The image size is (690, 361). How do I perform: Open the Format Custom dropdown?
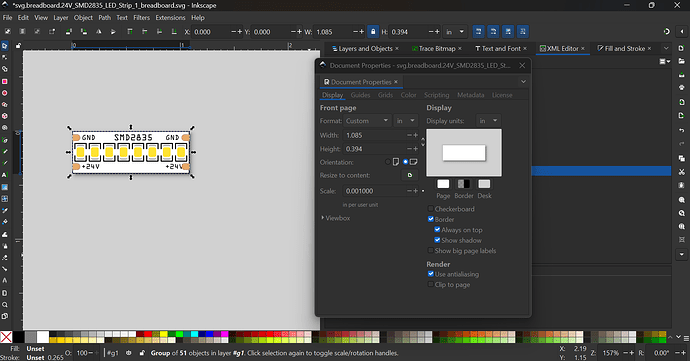(367, 121)
